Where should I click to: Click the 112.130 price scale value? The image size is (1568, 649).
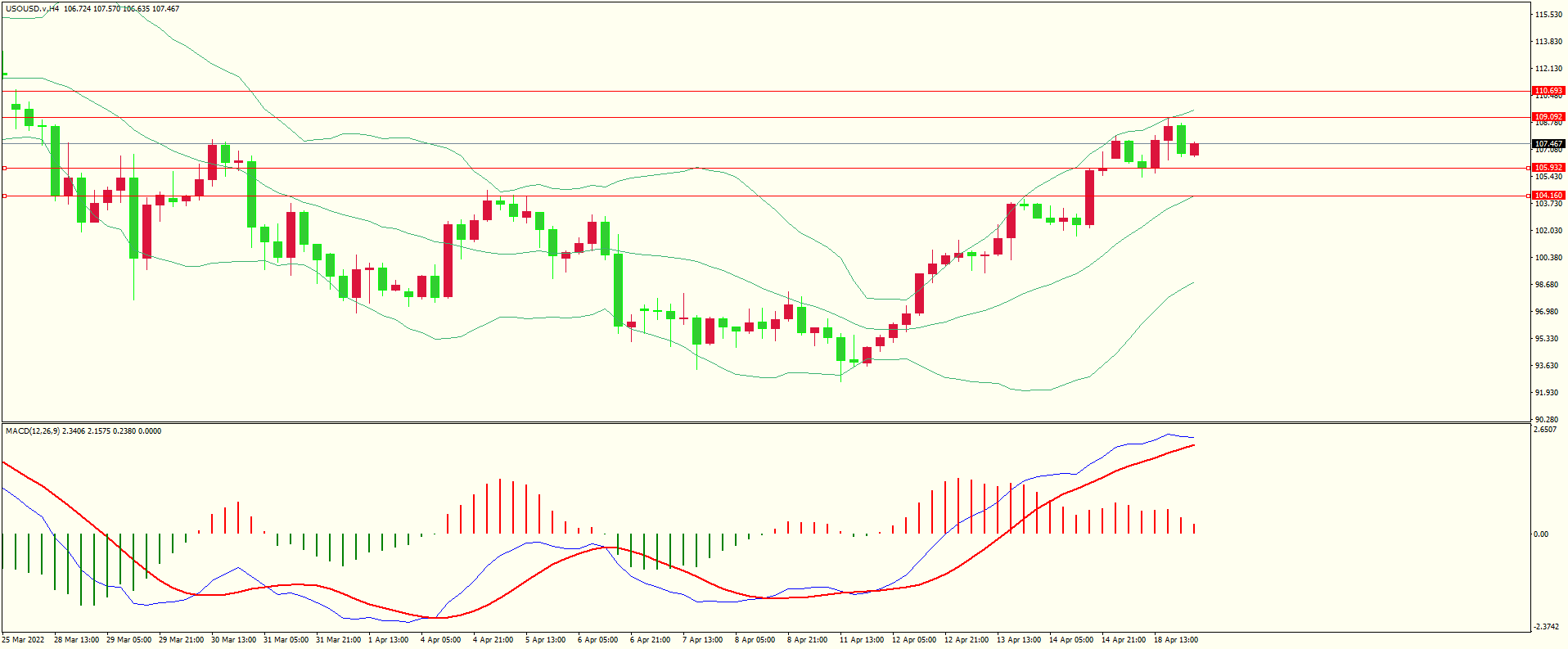(1549, 69)
